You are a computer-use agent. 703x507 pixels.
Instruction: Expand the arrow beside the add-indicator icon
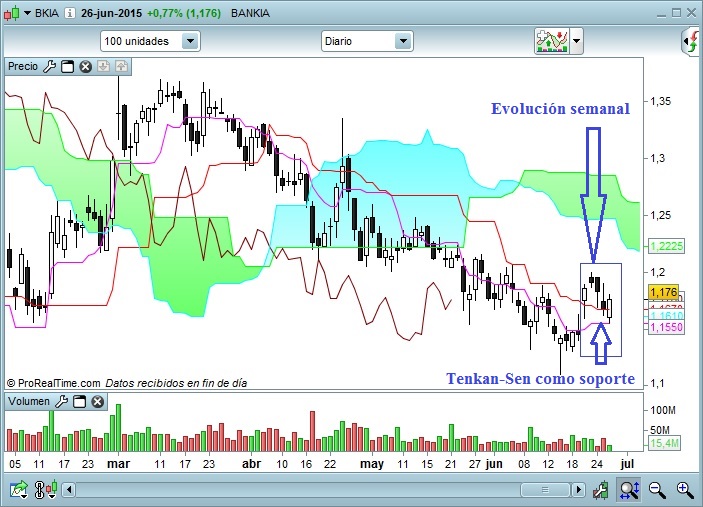point(577,41)
